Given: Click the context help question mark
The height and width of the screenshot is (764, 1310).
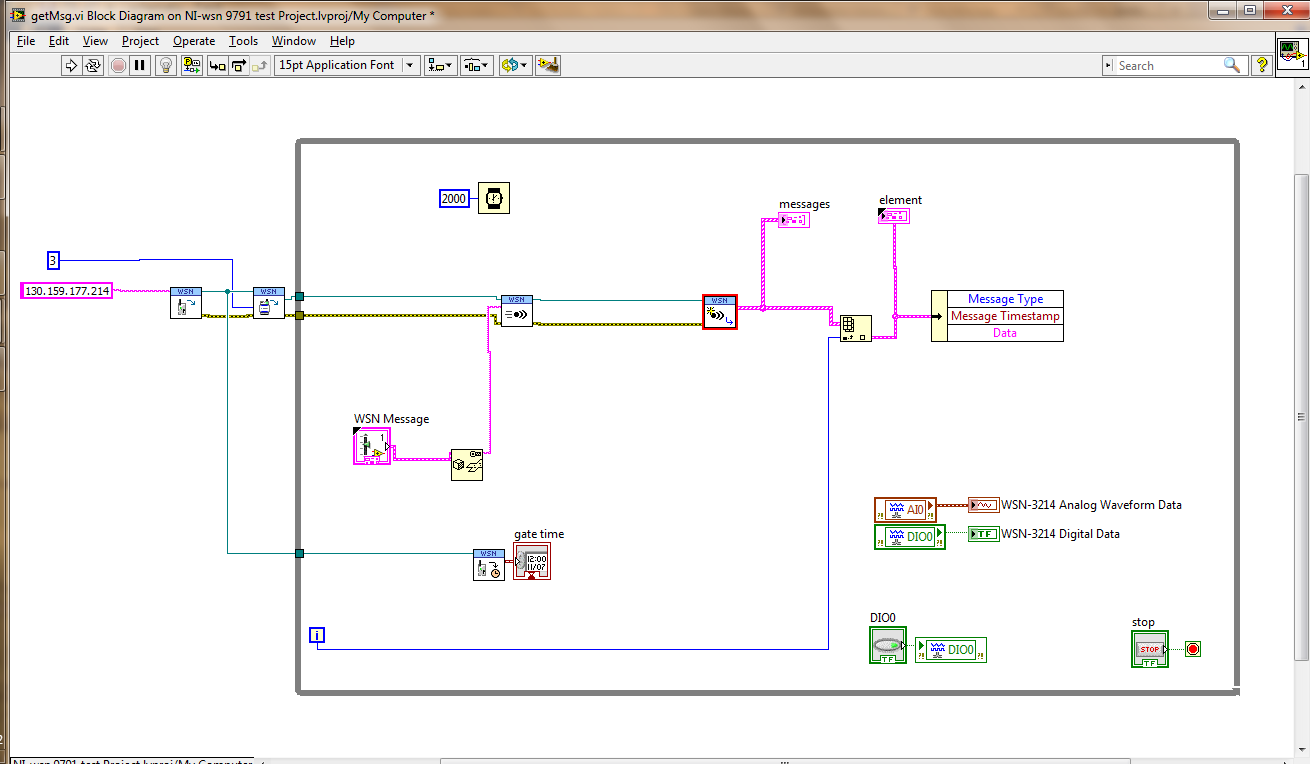Looking at the screenshot, I should (x=1262, y=65).
